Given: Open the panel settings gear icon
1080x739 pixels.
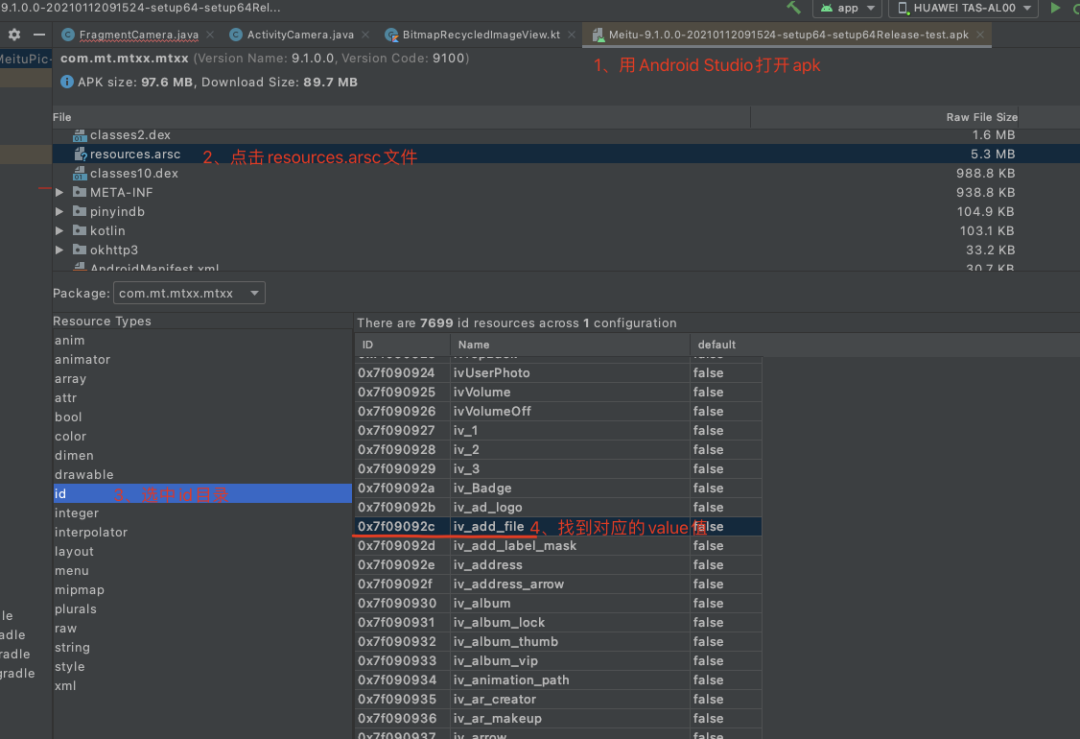Looking at the screenshot, I should click(14, 34).
